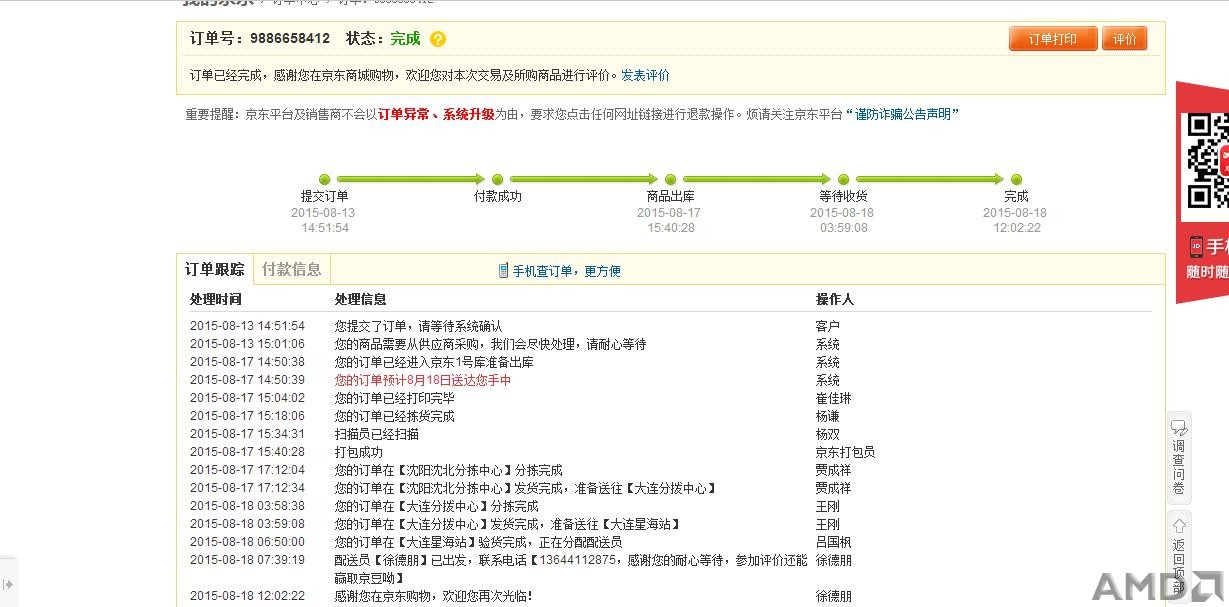Click operator name 杨双
1229x607 pixels.
point(828,434)
